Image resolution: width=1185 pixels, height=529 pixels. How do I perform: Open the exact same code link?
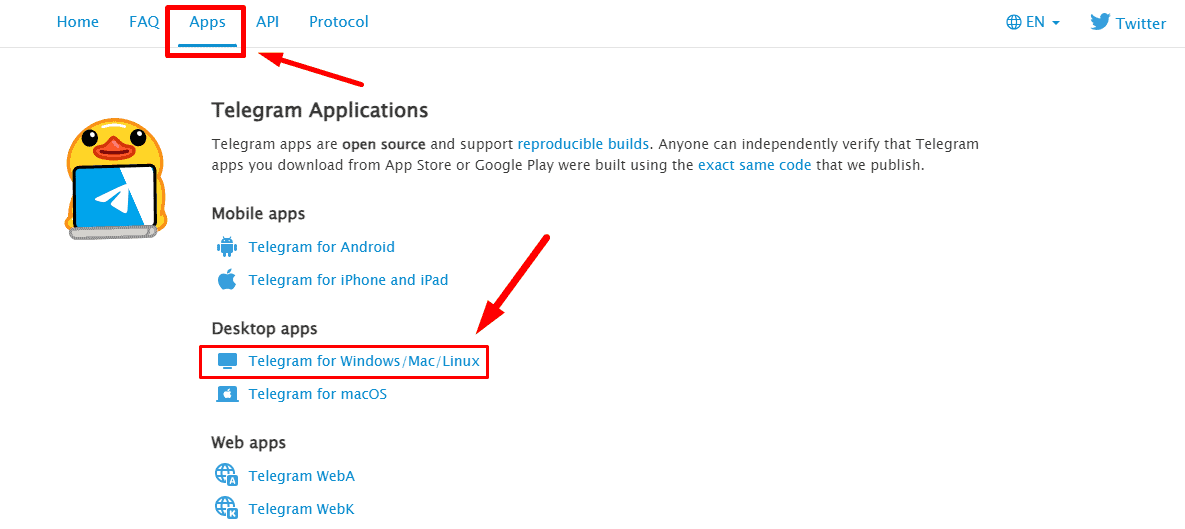pos(754,165)
